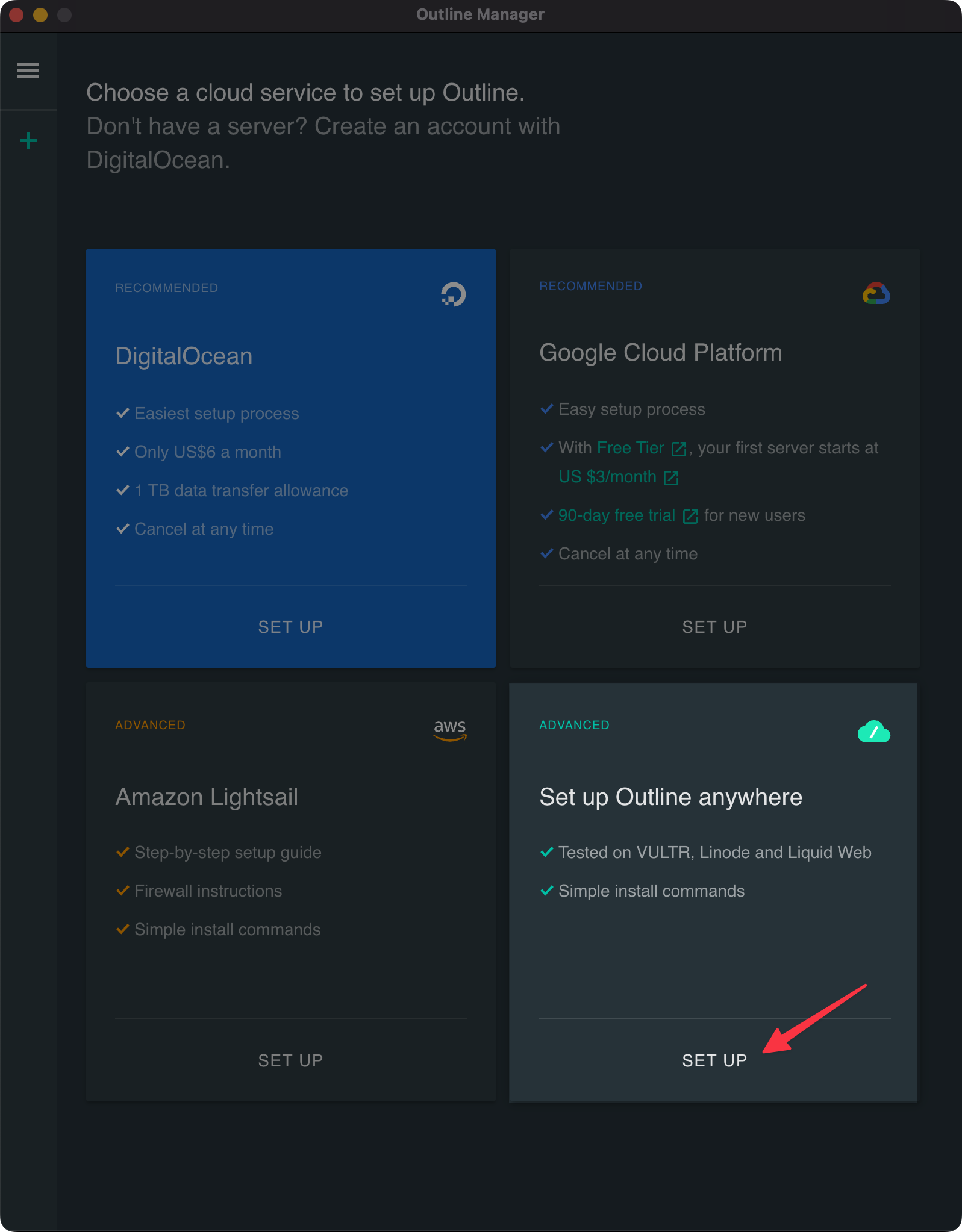The image size is (962, 1232).
Task: Open the hamburger menu in the sidebar
Action: point(28,70)
